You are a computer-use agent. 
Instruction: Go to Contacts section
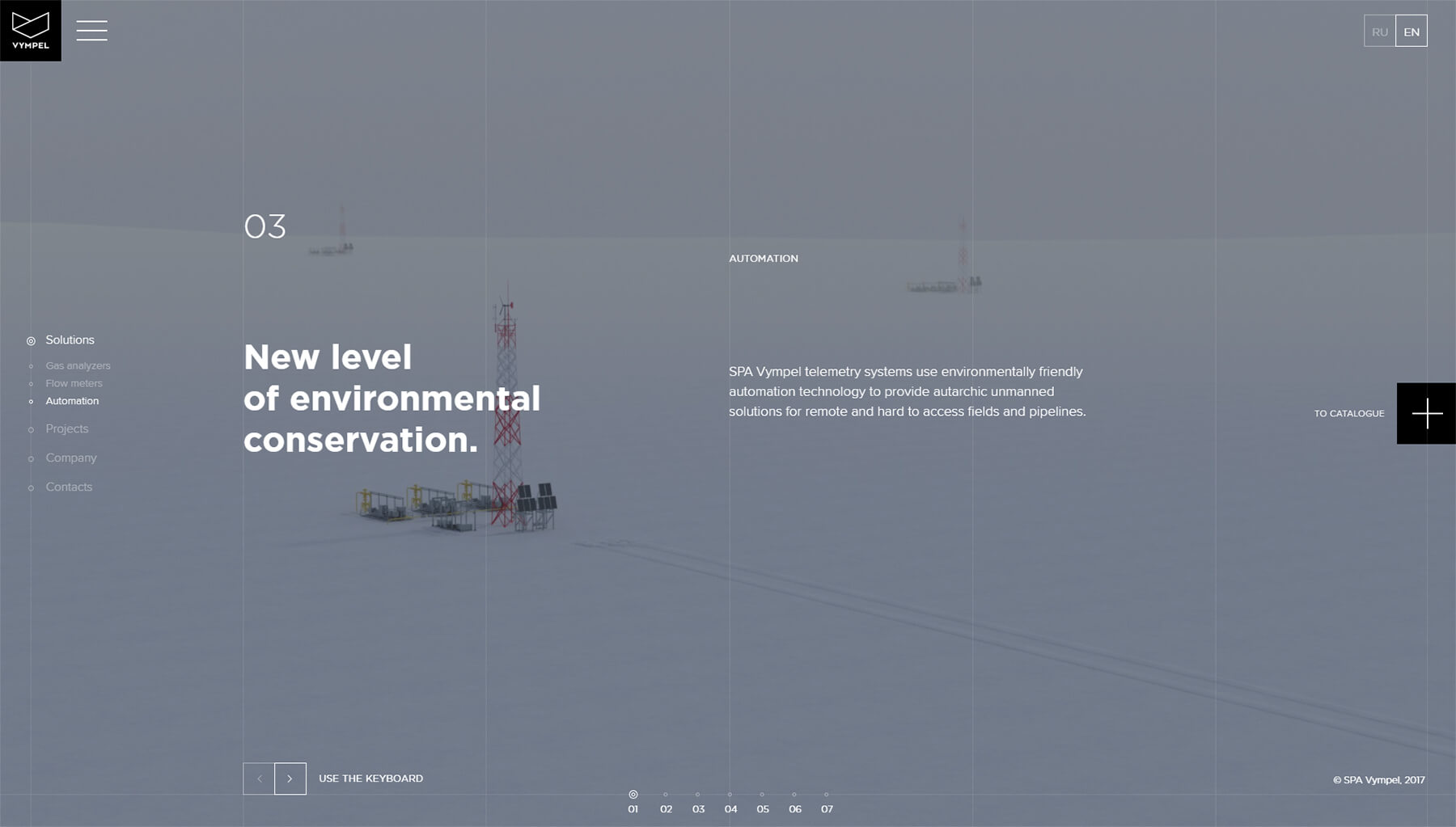pos(69,487)
